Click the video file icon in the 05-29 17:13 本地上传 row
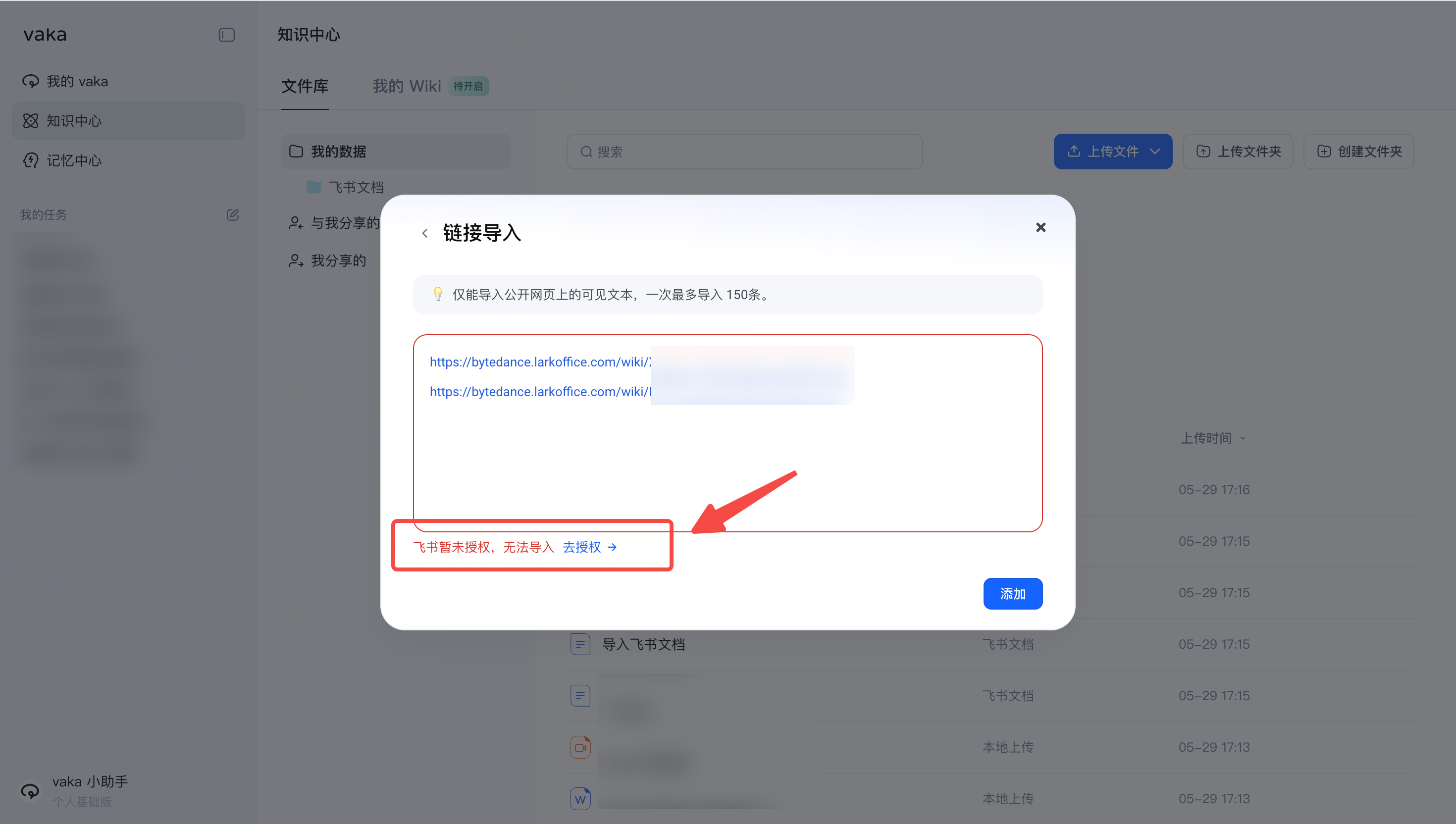The width and height of the screenshot is (1456, 824). [580, 747]
